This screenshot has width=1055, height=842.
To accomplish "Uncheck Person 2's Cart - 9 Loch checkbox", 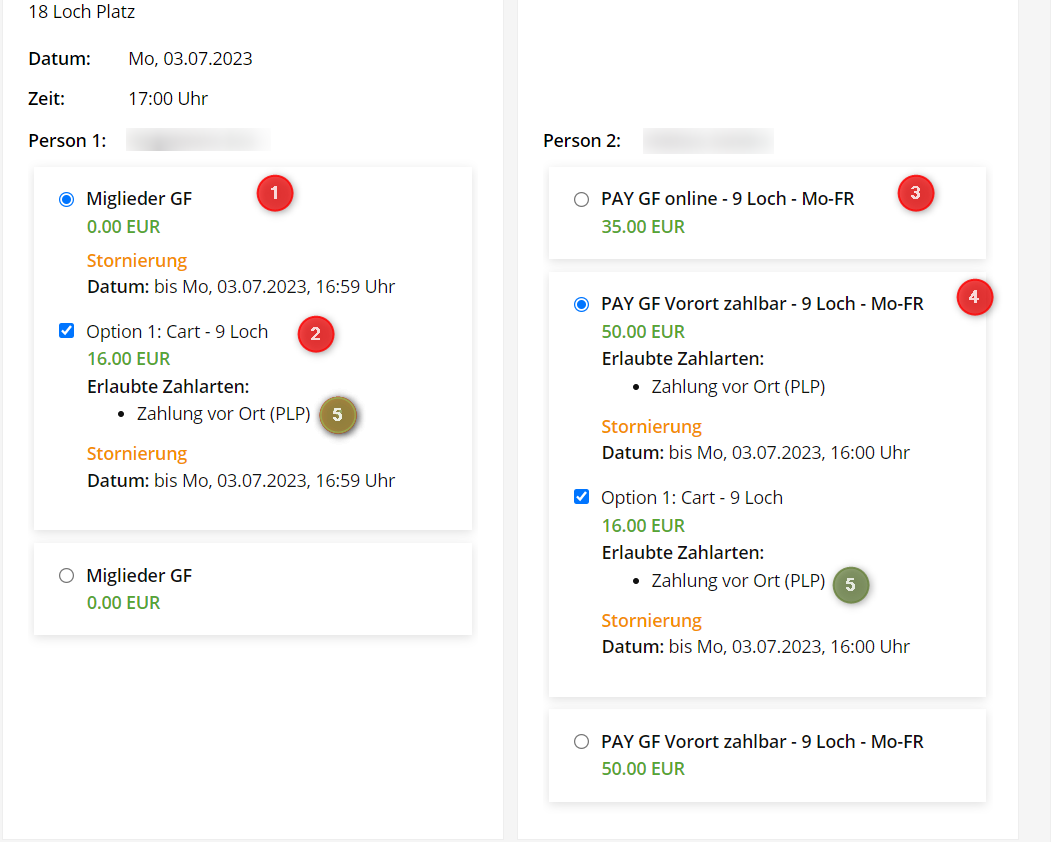I will [x=582, y=497].
